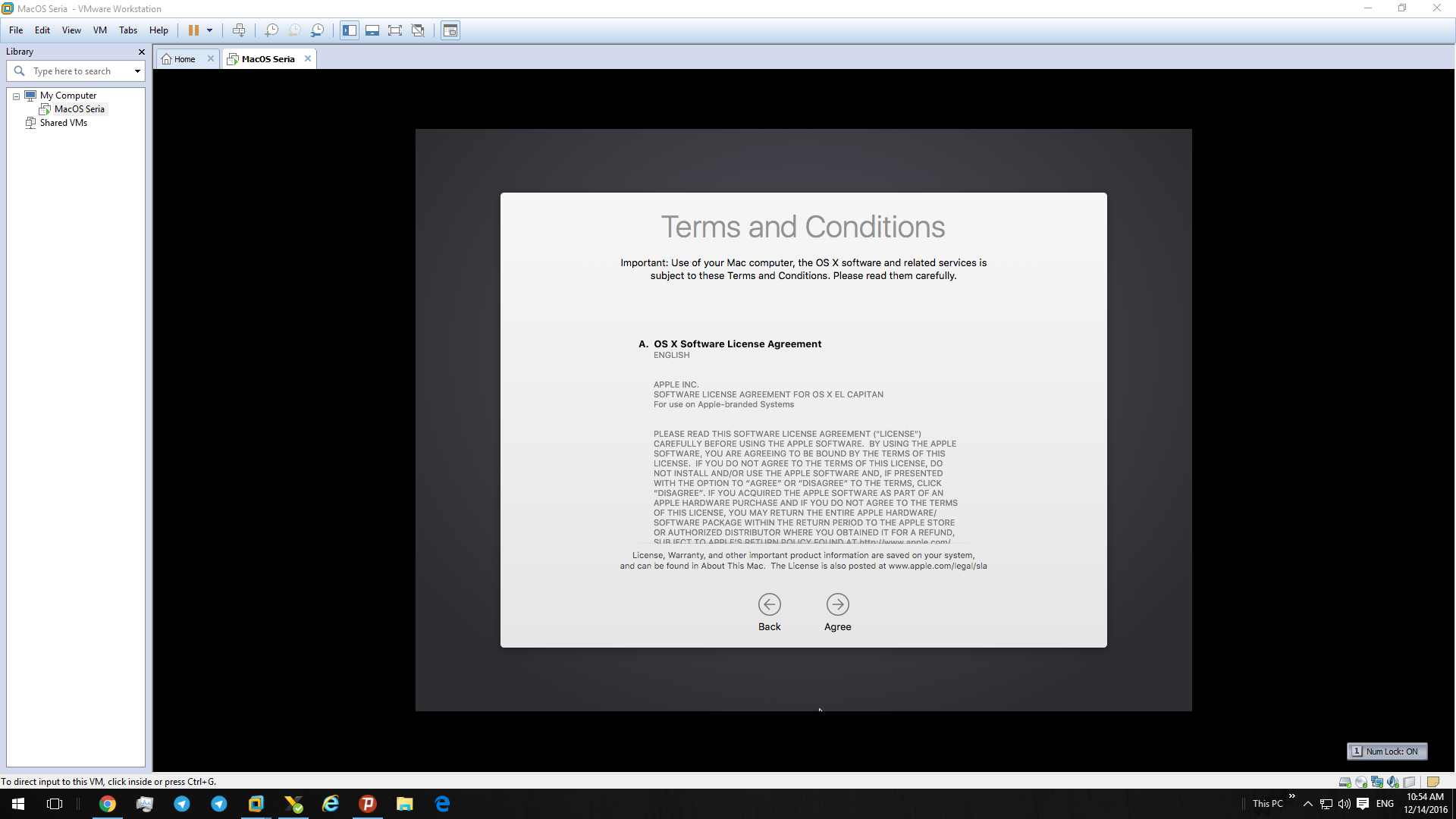Expand the library search options dropdown
The height and width of the screenshot is (819, 1456).
point(137,71)
